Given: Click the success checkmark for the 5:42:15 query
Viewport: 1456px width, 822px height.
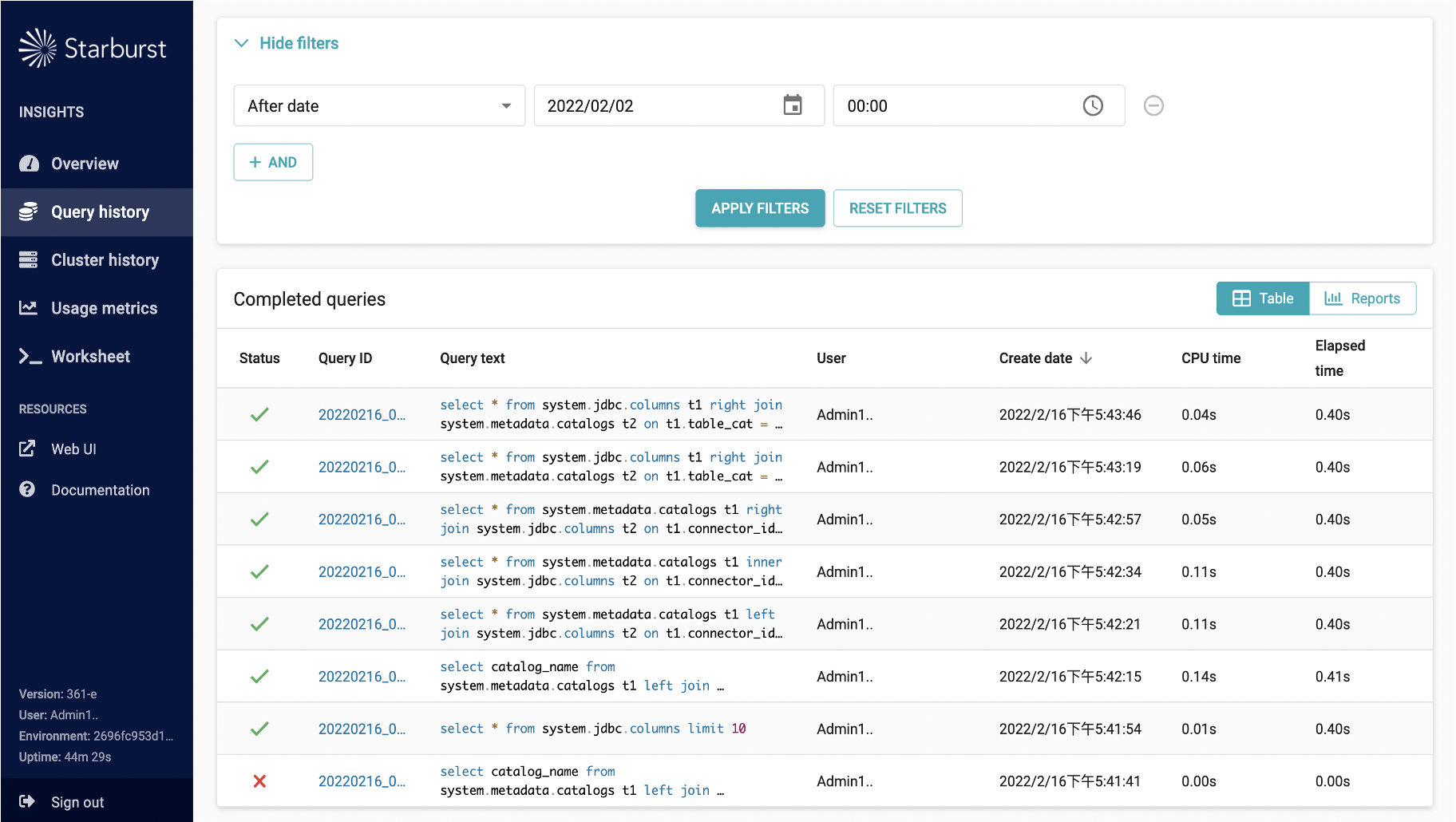Looking at the screenshot, I should 259,677.
